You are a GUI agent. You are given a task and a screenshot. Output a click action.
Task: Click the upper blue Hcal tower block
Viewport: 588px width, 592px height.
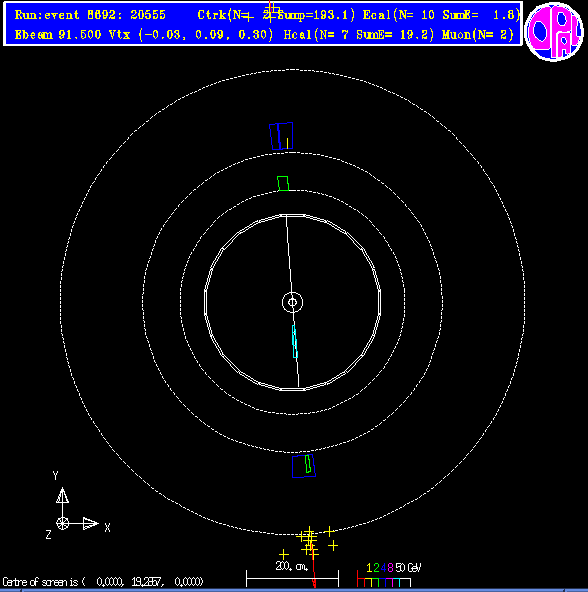point(281,136)
